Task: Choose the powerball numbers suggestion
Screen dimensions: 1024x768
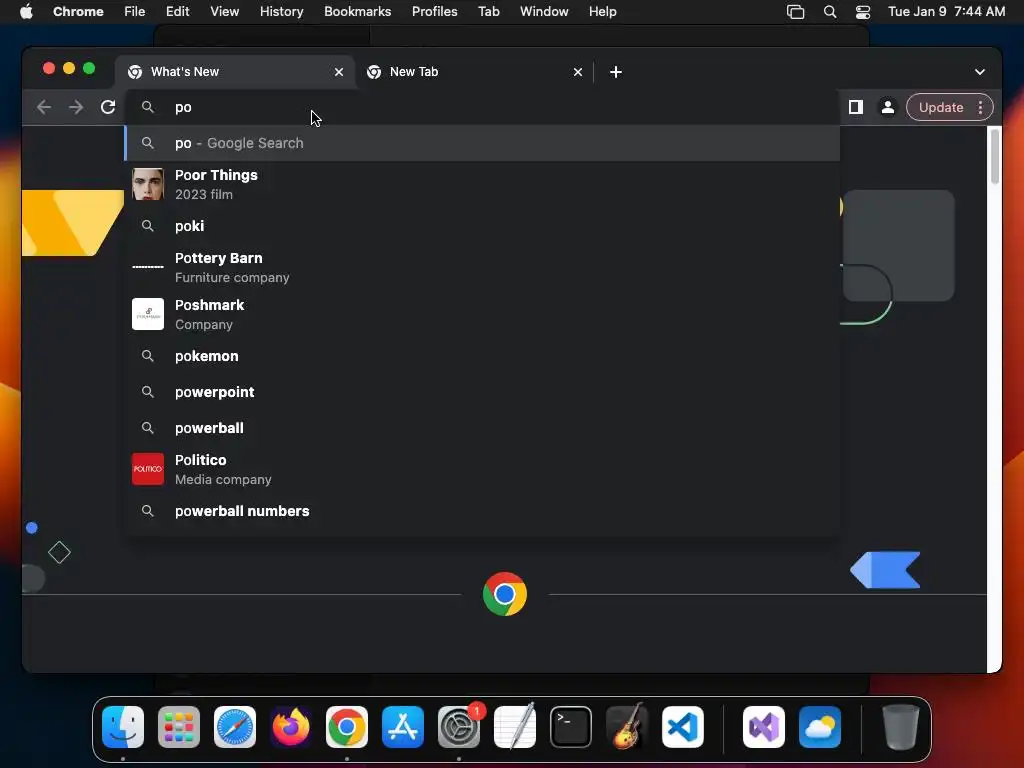Action: coord(482,511)
